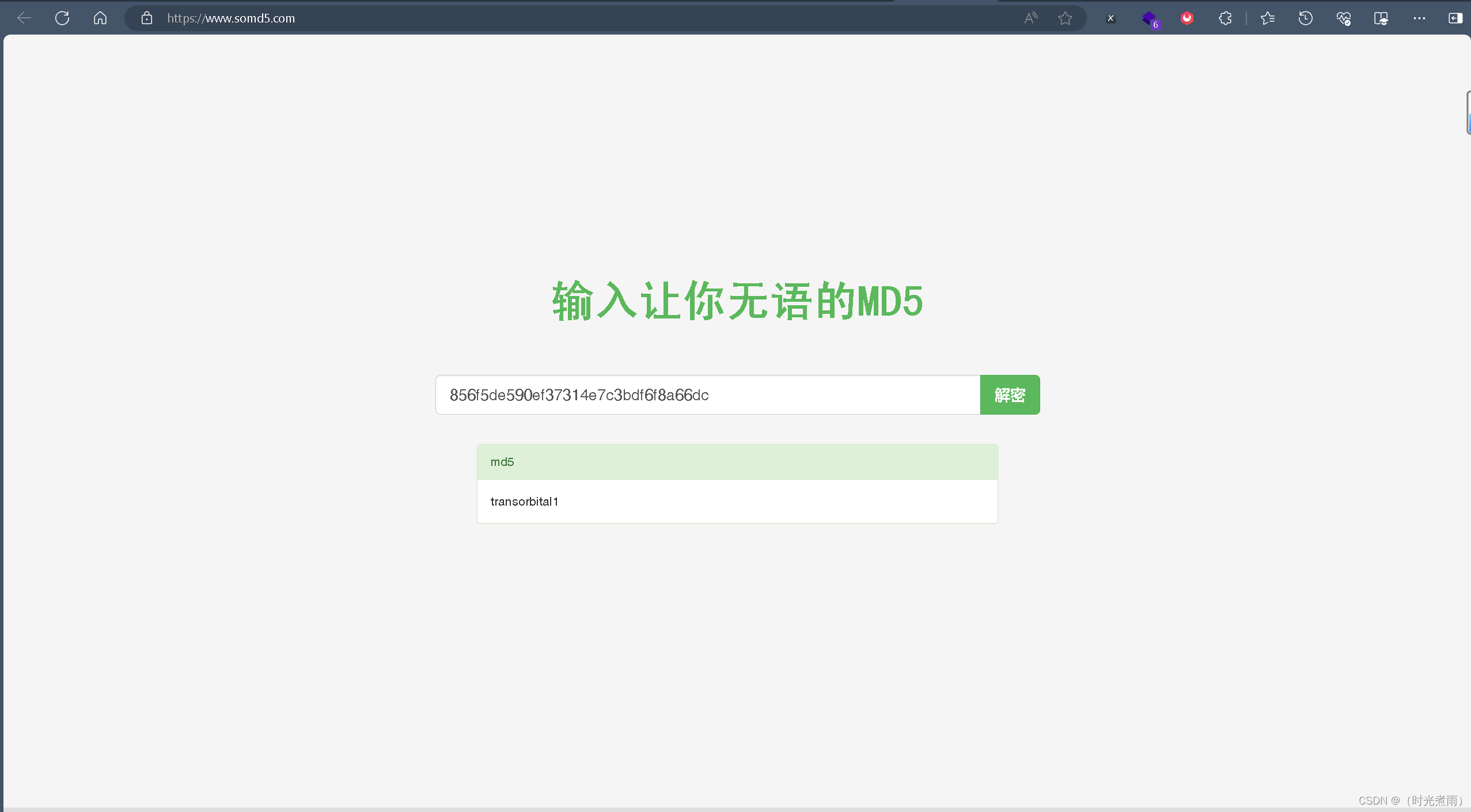This screenshot has height=812, width=1471.
Task: Open the Favorites list icon
Action: pyautogui.click(x=1268, y=18)
